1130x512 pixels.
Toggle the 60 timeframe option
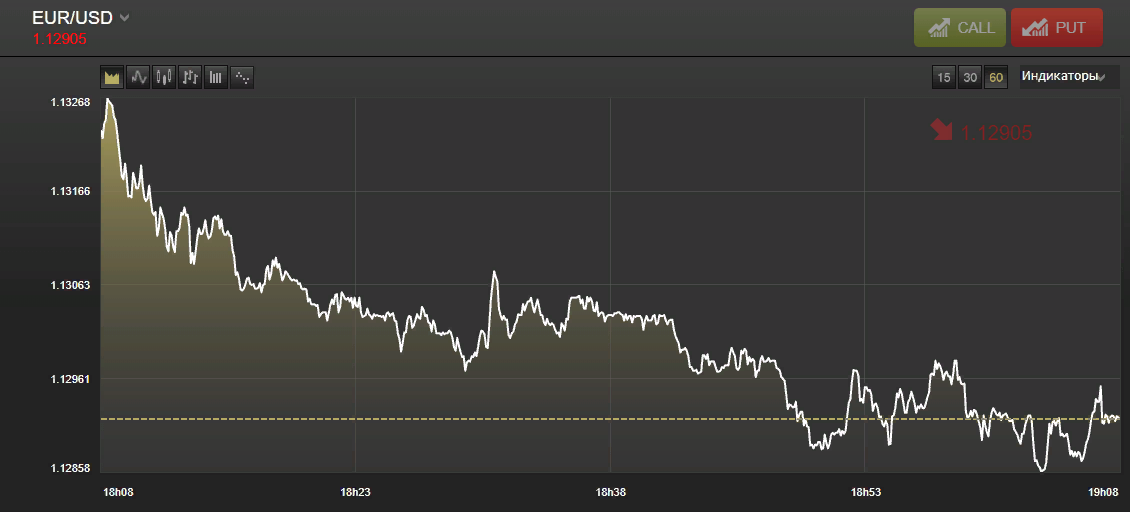[x=996, y=77]
